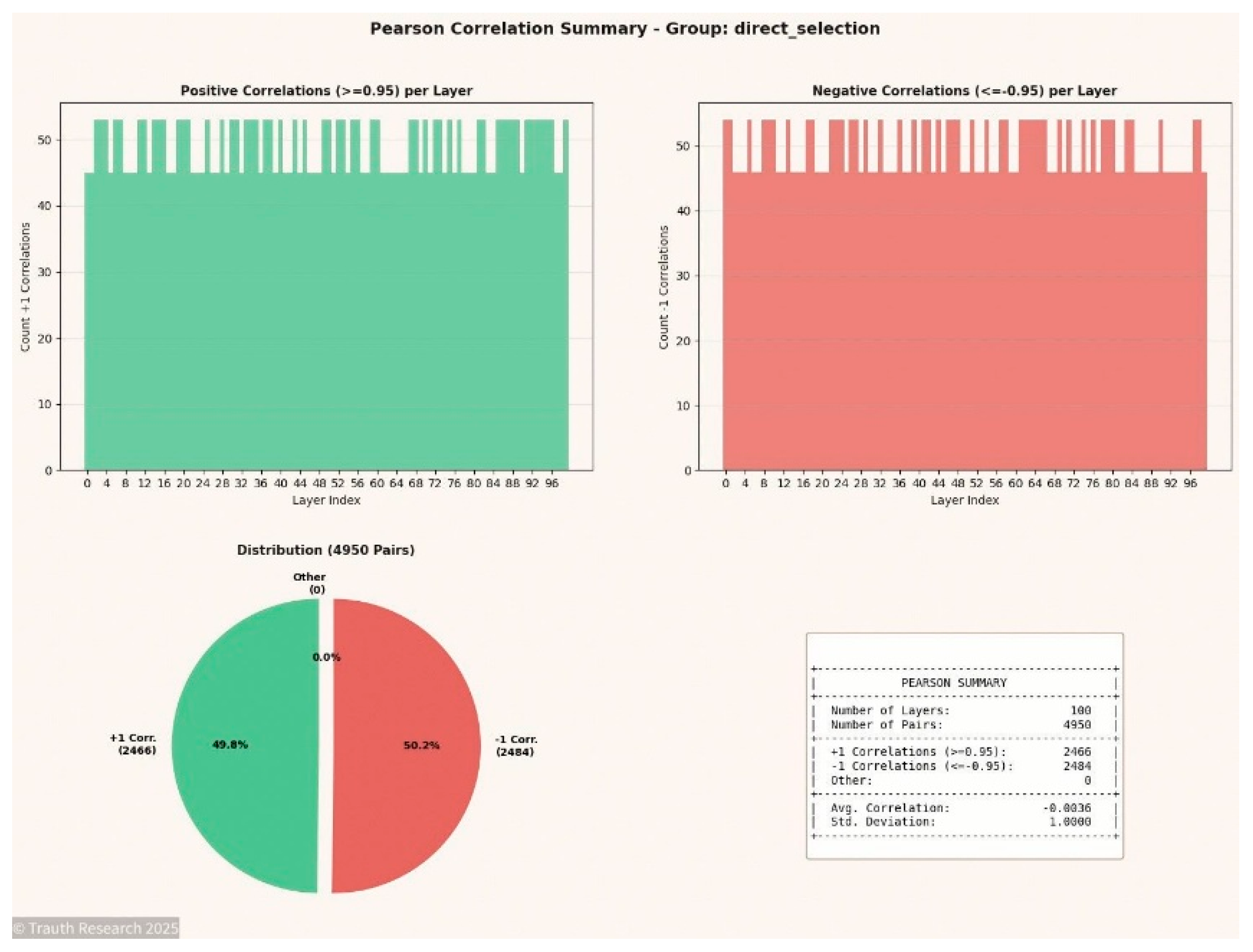Click the tallest green bar near layer 0
The width and height of the screenshot is (1253, 952).
click(x=101, y=142)
